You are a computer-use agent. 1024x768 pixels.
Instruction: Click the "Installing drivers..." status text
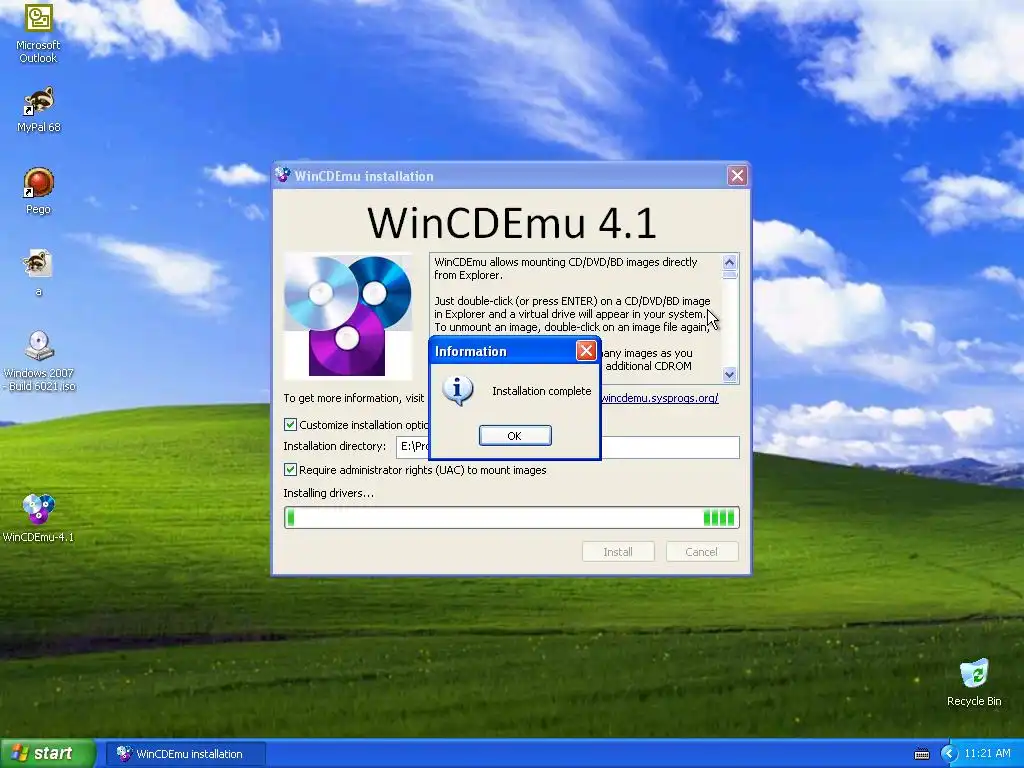point(328,493)
